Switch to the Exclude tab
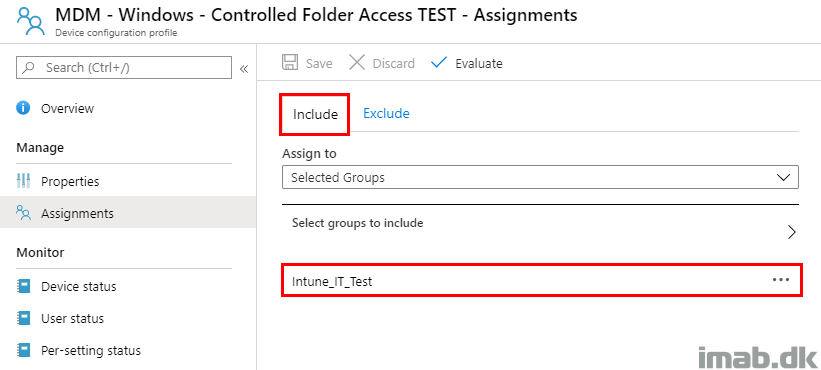The height and width of the screenshot is (370, 821). (386, 113)
